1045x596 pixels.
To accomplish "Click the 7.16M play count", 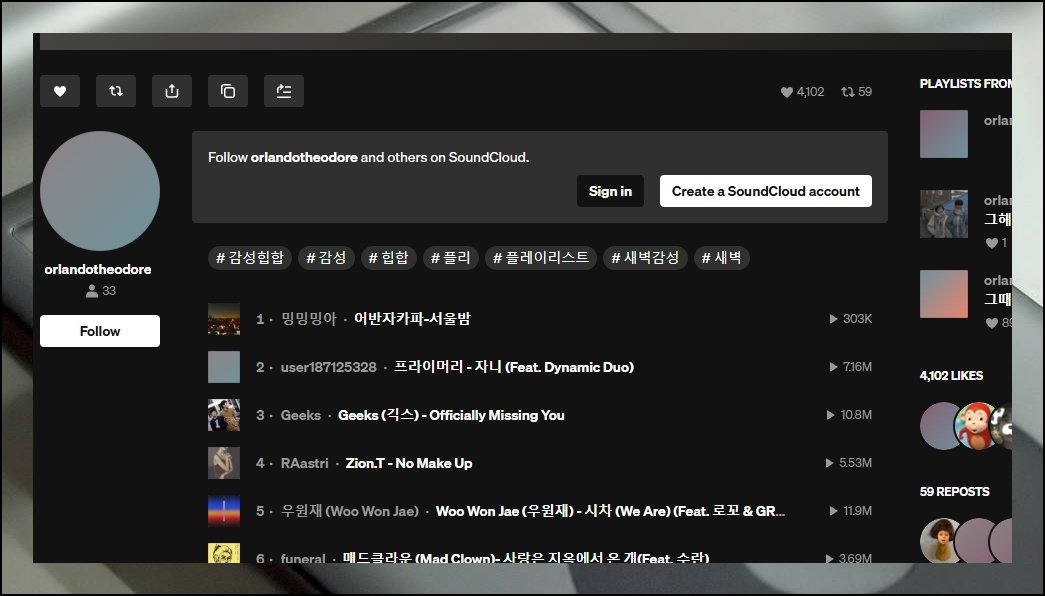I will [850, 367].
